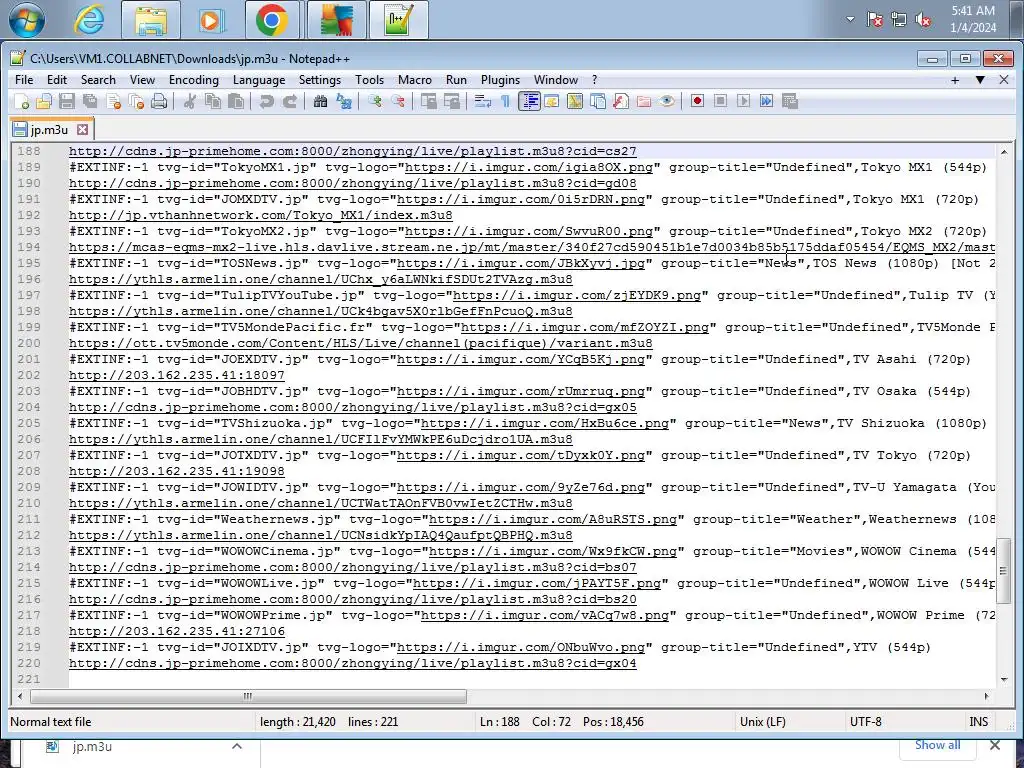
Task: Select the jp.m3u document tab
Action: click(49, 129)
